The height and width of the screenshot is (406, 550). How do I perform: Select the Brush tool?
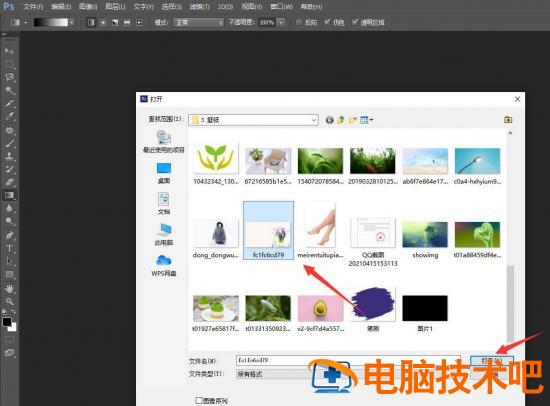9,143
